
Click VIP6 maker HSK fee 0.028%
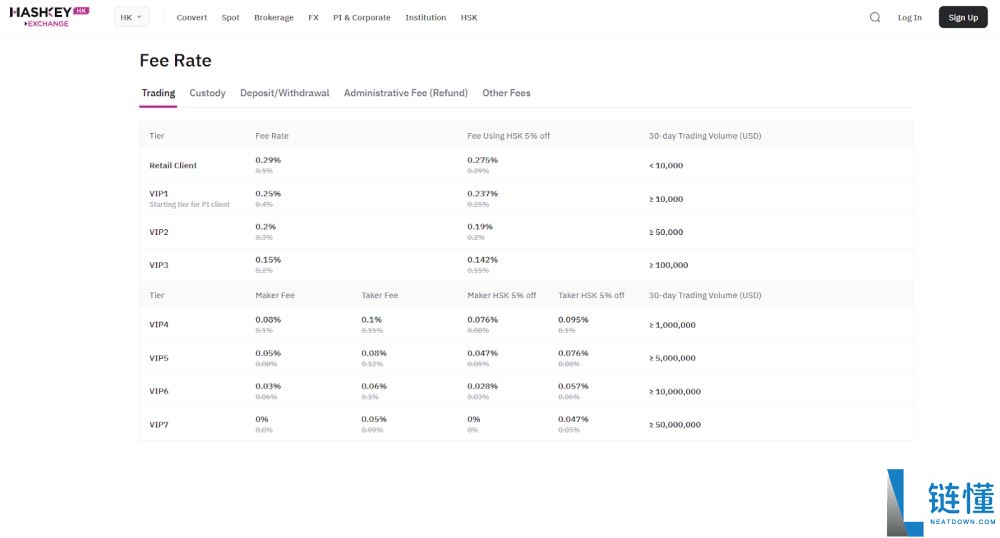pyautogui.click(x=482, y=386)
